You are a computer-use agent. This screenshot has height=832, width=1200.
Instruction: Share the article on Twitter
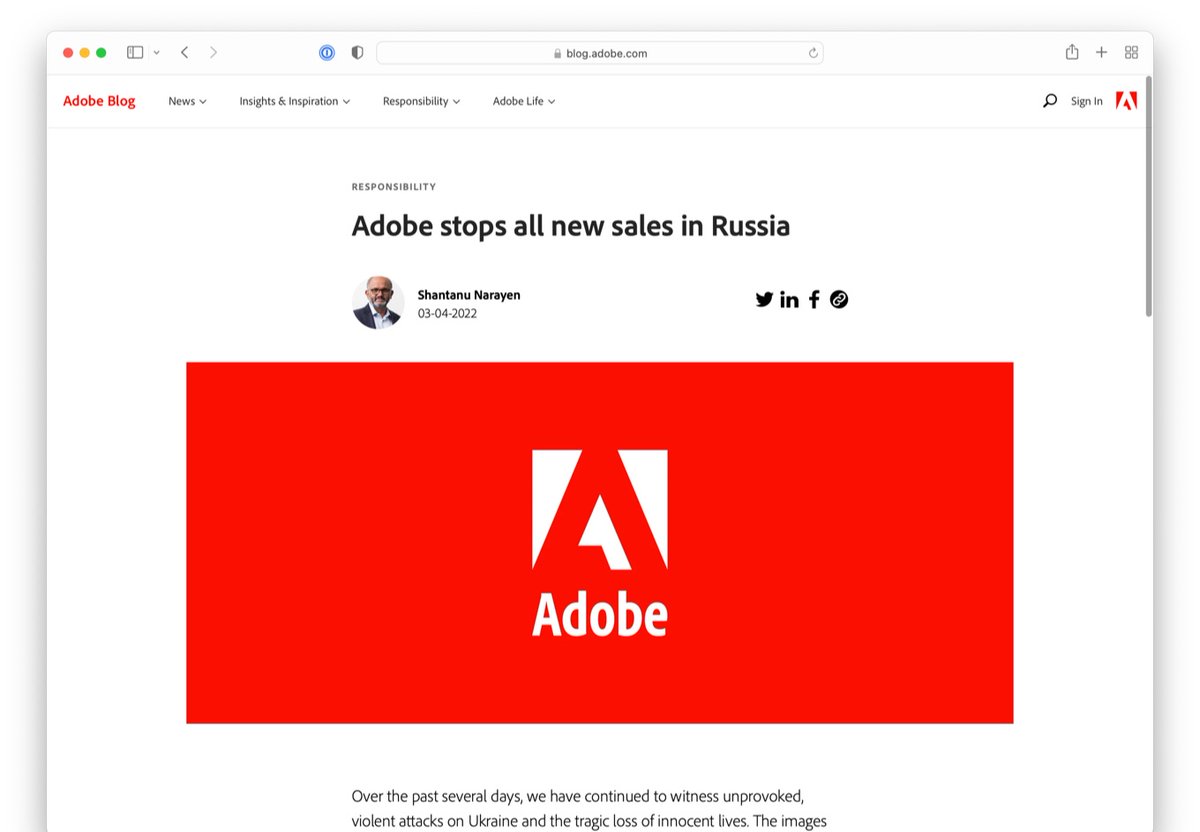coord(764,299)
